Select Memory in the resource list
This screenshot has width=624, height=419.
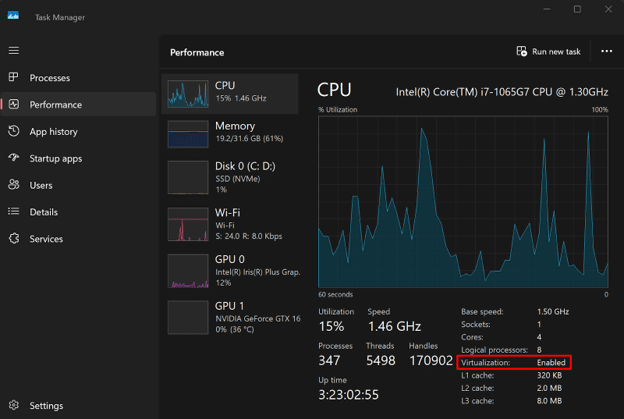pyautogui.click(x=188, y=136)
